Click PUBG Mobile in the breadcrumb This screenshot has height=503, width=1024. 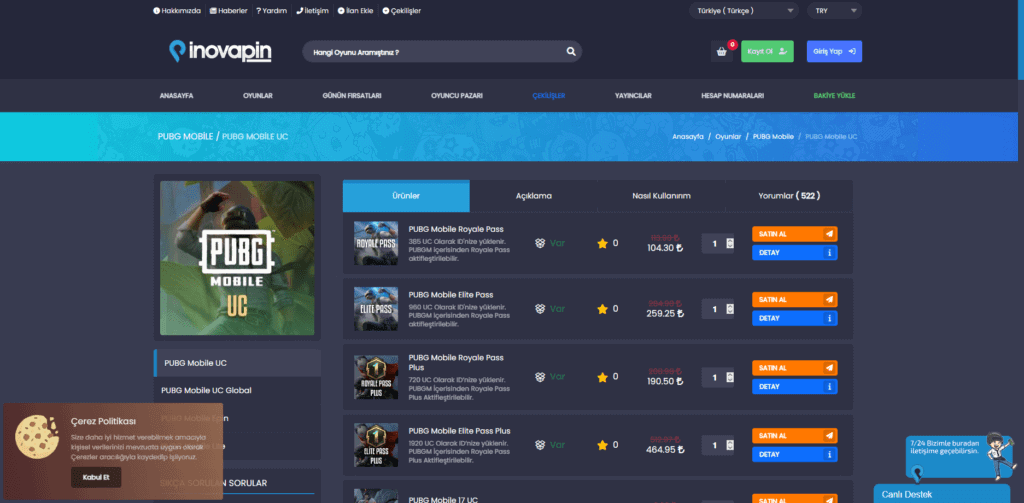click(x=773, y=137)
